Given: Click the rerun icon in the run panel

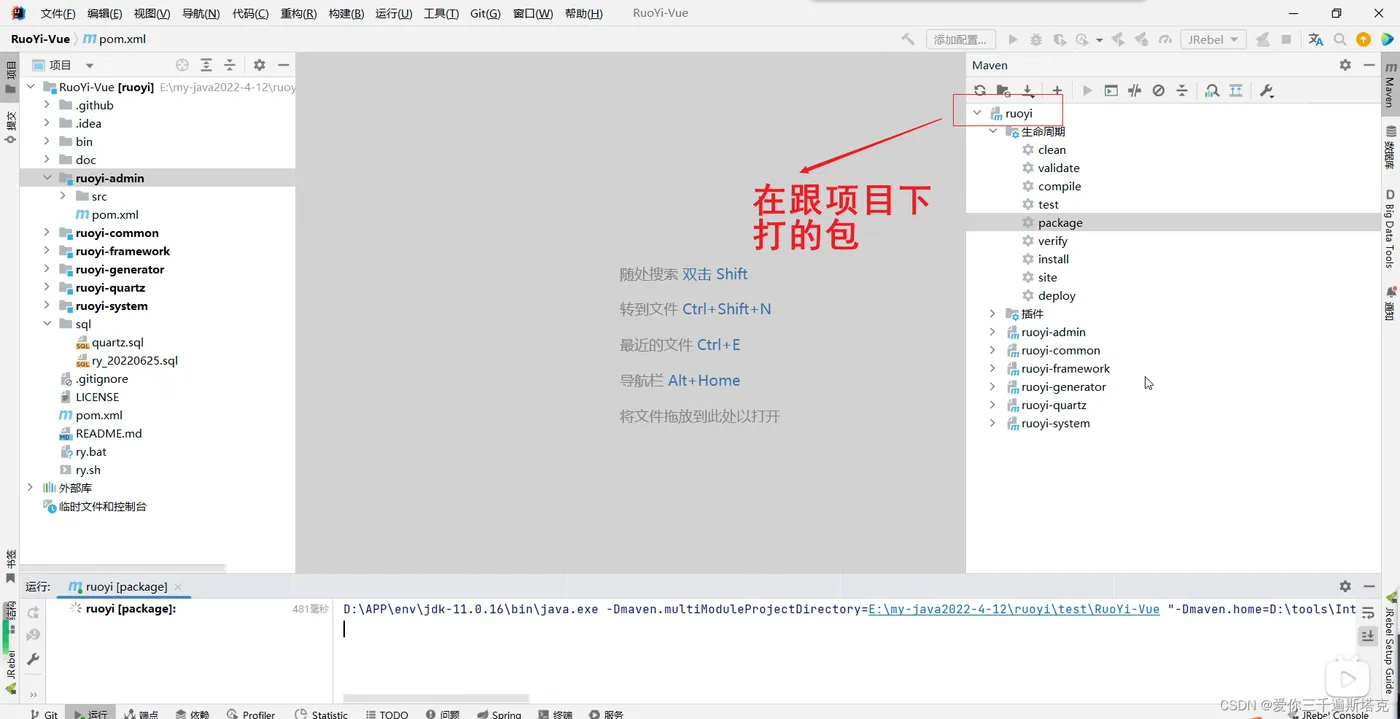Looking at the screenshot, I should tap(33, 612).
